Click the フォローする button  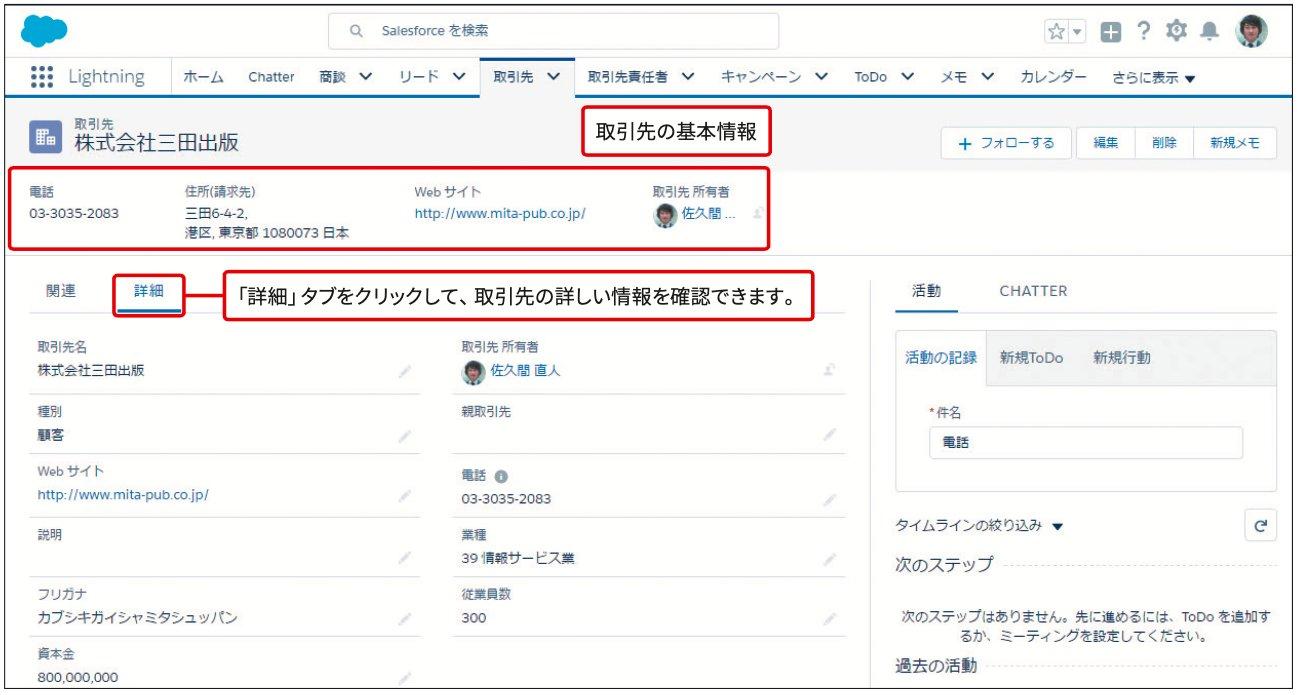coord(1006,143)
